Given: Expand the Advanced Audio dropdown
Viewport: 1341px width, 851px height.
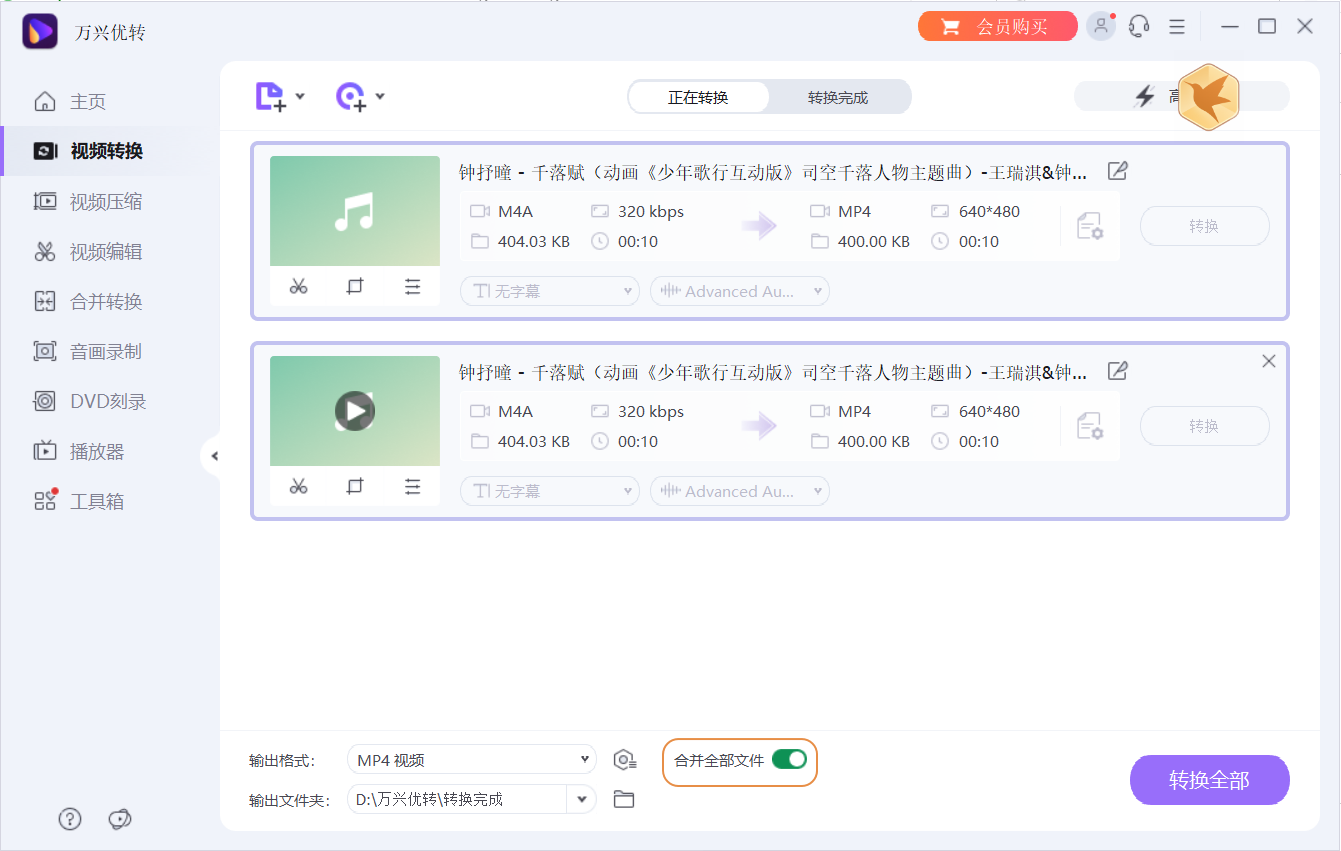Looking at the screenshot, I should [x=739, y=291].
